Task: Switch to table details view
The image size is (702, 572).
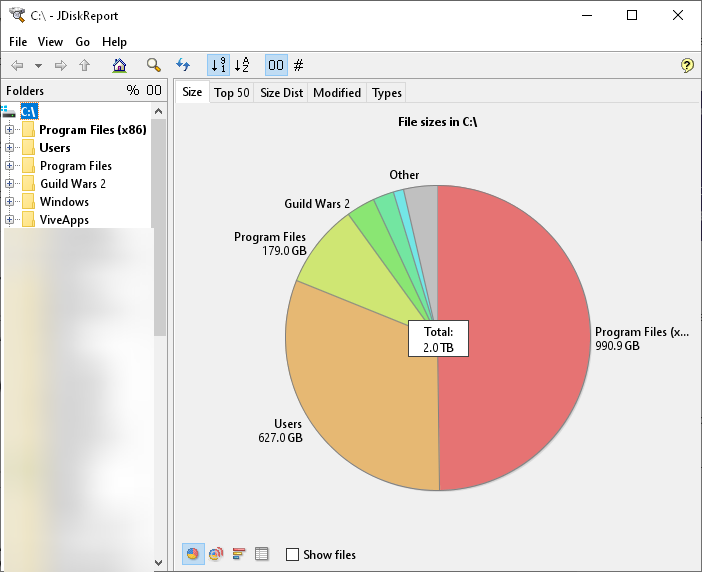Action: [x=261, y=554]
